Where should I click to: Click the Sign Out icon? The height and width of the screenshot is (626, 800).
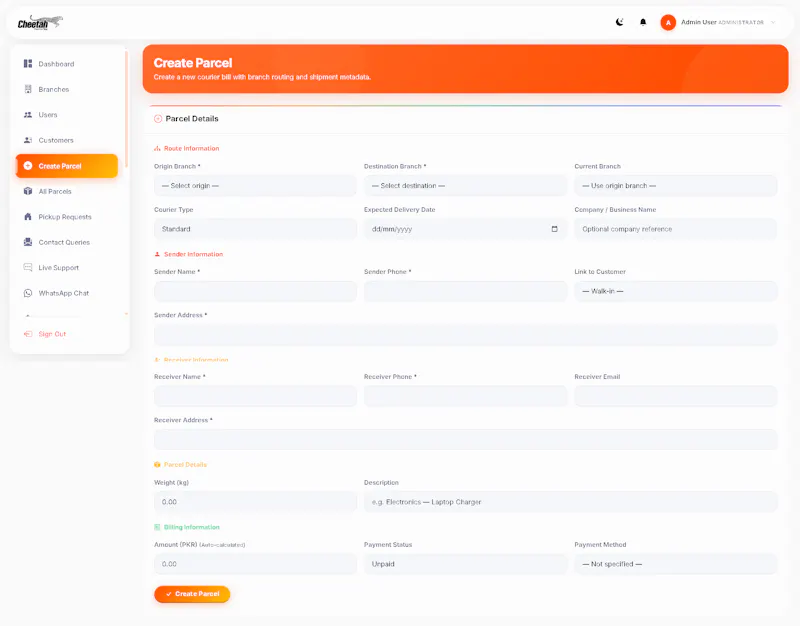pyautogui.click(x=28, y=334)
